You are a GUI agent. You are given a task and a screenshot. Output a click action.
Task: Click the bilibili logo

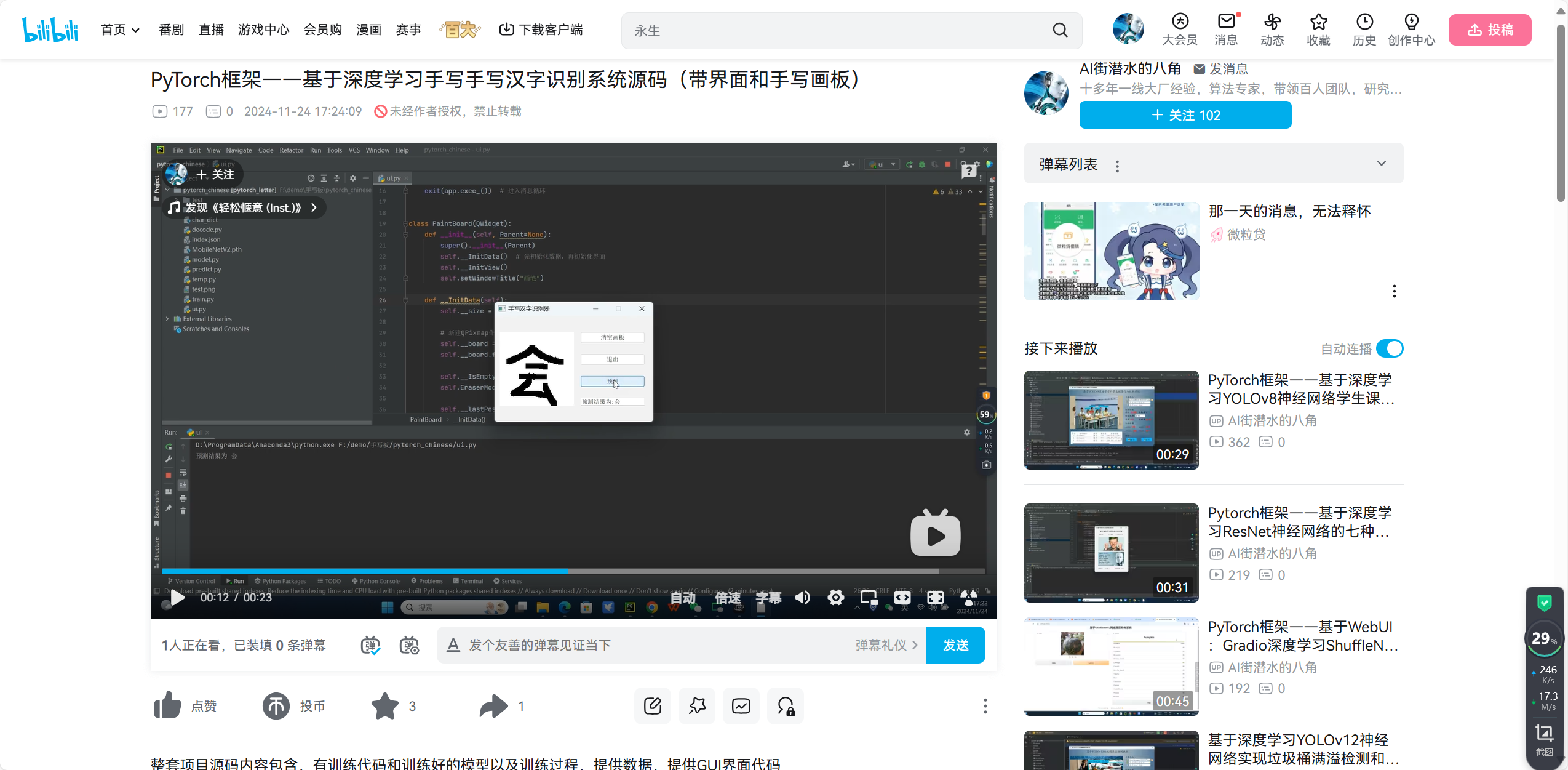50,30
